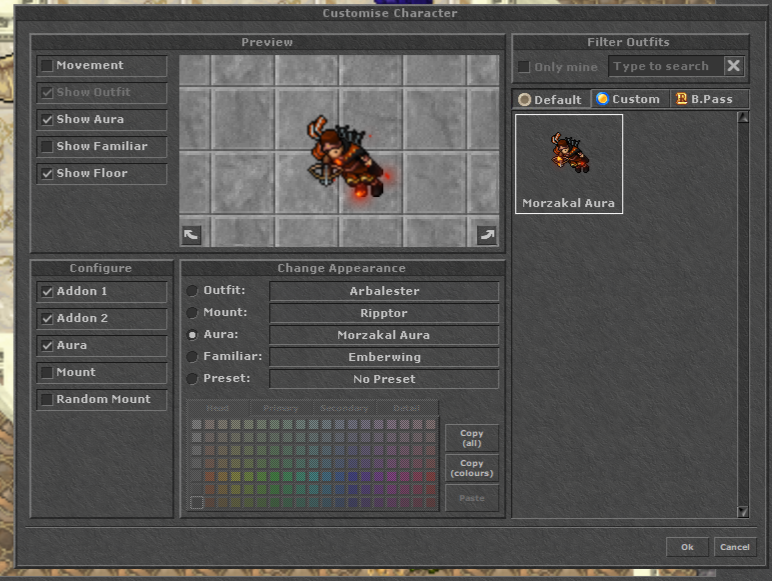Pick the highlighted bottom-left colour swatch
The image size is (772, 581).
[196, 502]
